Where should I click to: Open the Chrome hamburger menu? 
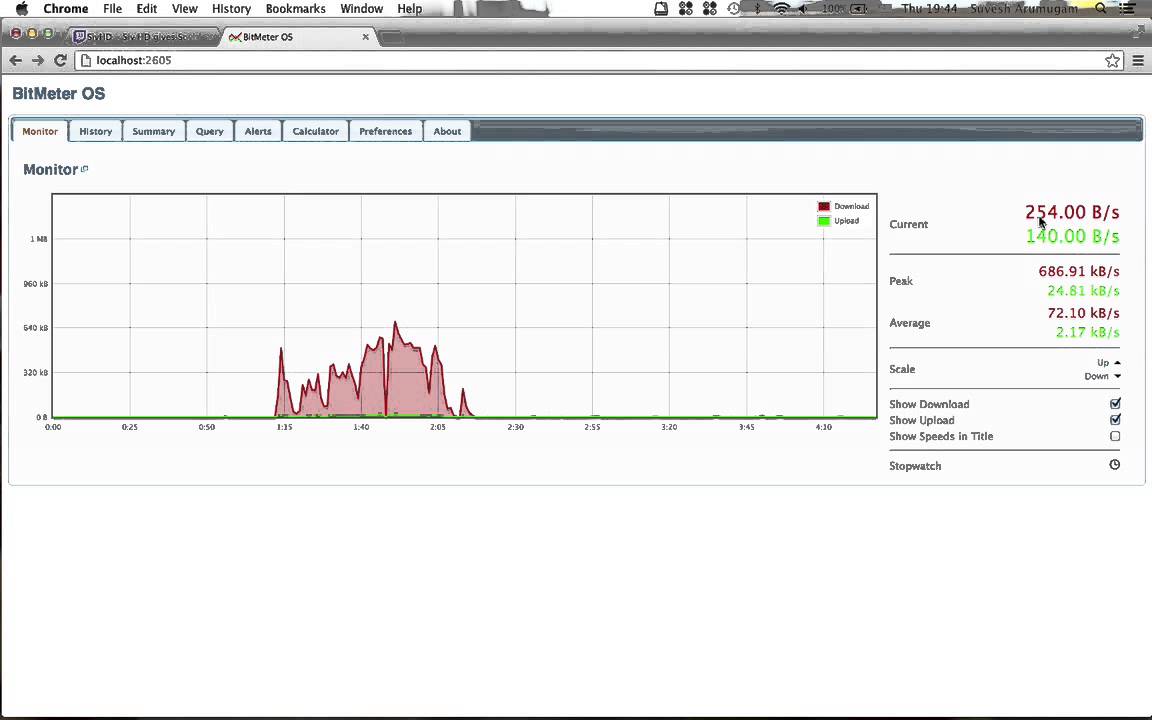1138,60
